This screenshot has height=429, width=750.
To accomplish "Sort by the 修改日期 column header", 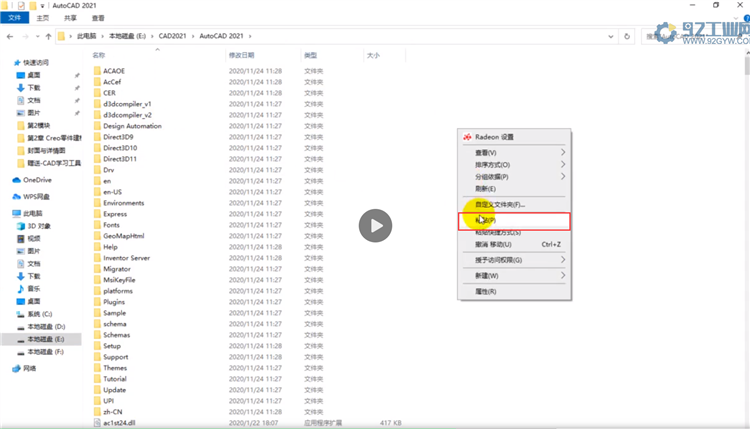I will tap(242, 55).
